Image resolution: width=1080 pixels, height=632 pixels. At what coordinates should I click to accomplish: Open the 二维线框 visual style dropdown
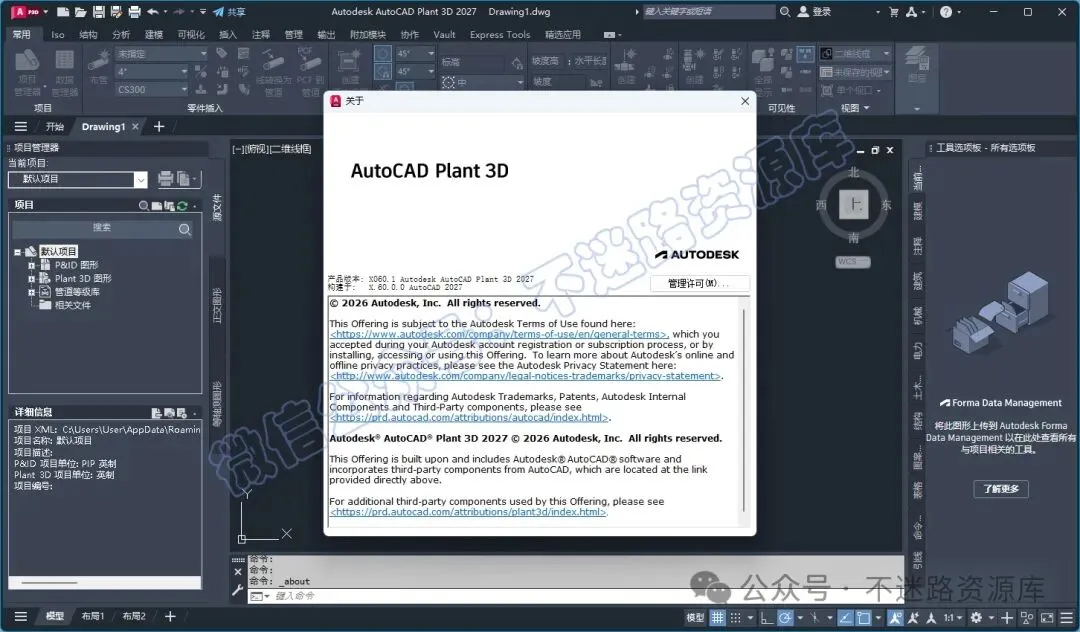(856, 54)
